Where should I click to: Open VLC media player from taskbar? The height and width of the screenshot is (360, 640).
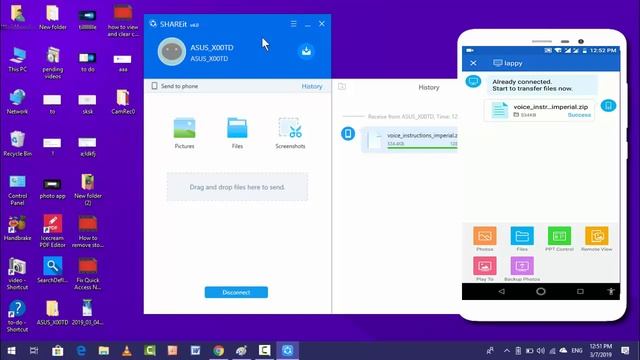coord(127,350)
